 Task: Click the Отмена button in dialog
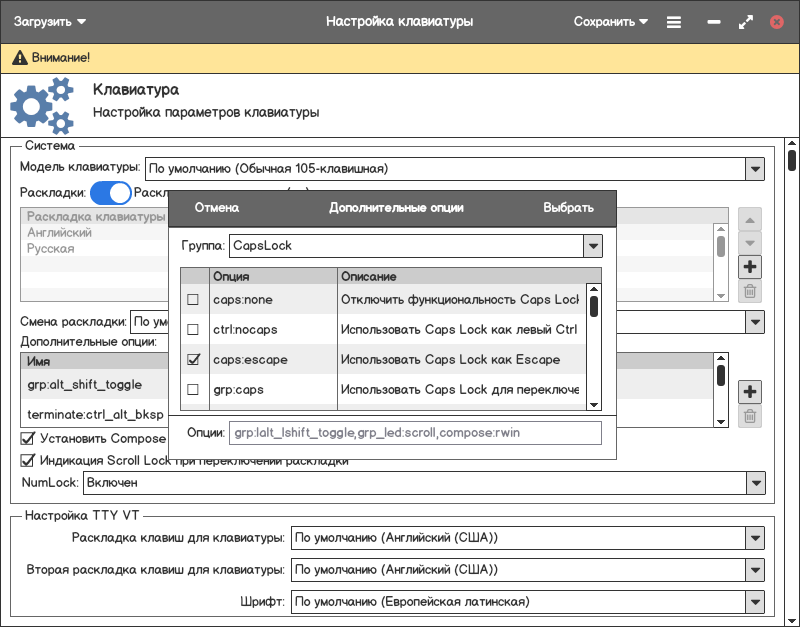(217, 208)
